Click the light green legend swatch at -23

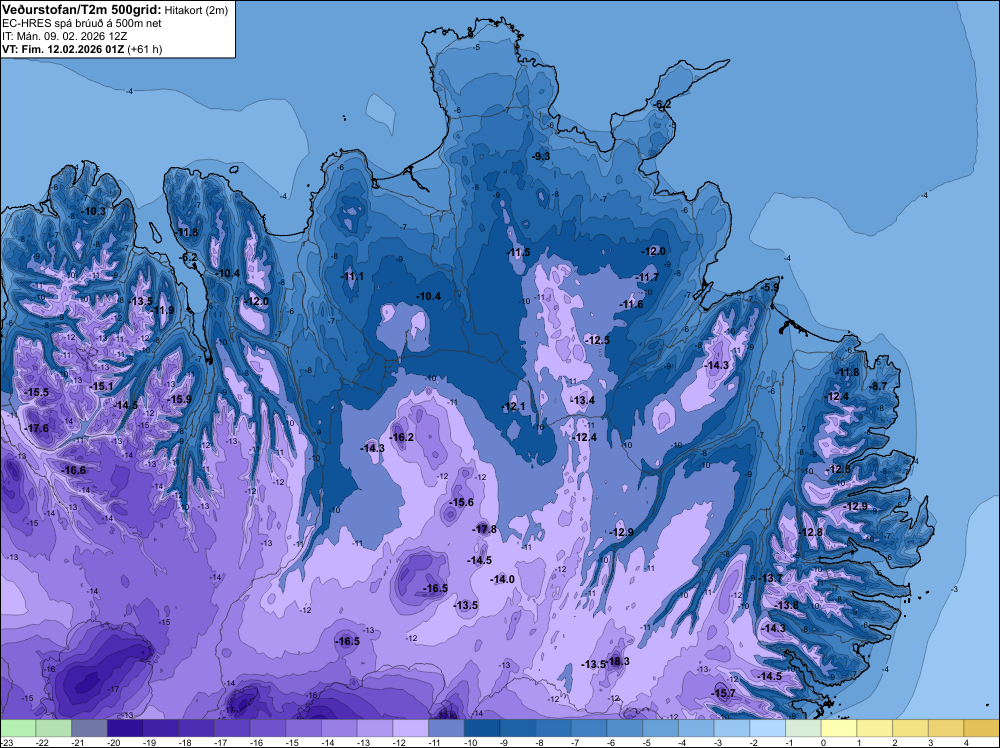[18, 728]
